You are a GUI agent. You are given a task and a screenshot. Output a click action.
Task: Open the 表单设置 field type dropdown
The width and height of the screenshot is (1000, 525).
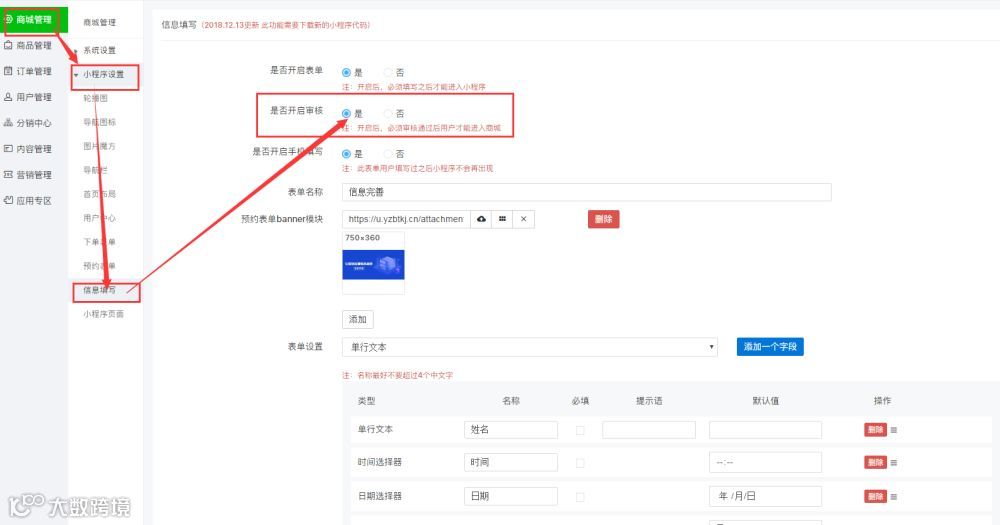(529, 347)
